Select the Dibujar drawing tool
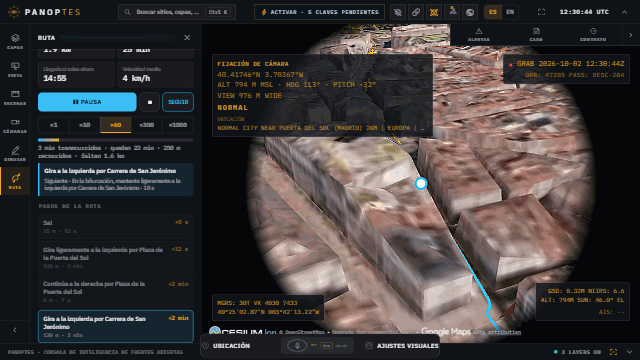640x360 pixels. pos(15,154)
